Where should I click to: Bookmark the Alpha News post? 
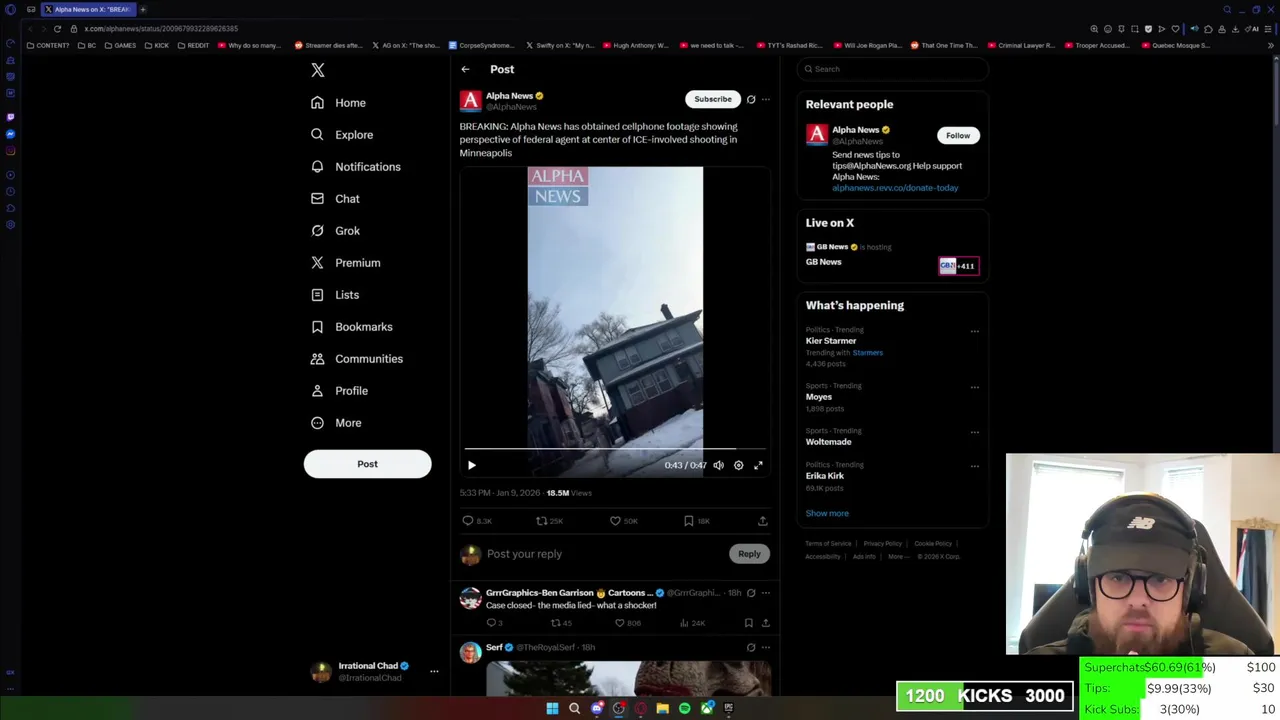point(696,521)
